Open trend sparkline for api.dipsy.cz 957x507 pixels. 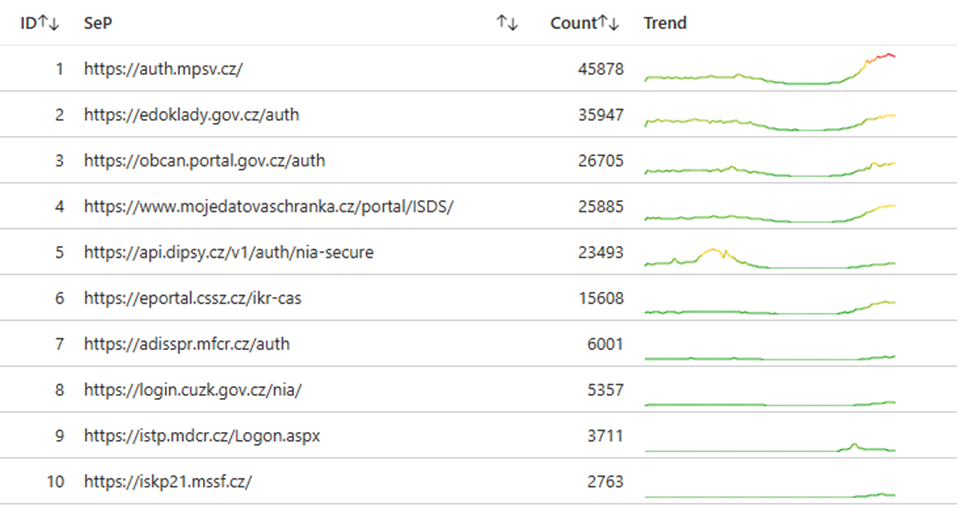tap(770, 258)
